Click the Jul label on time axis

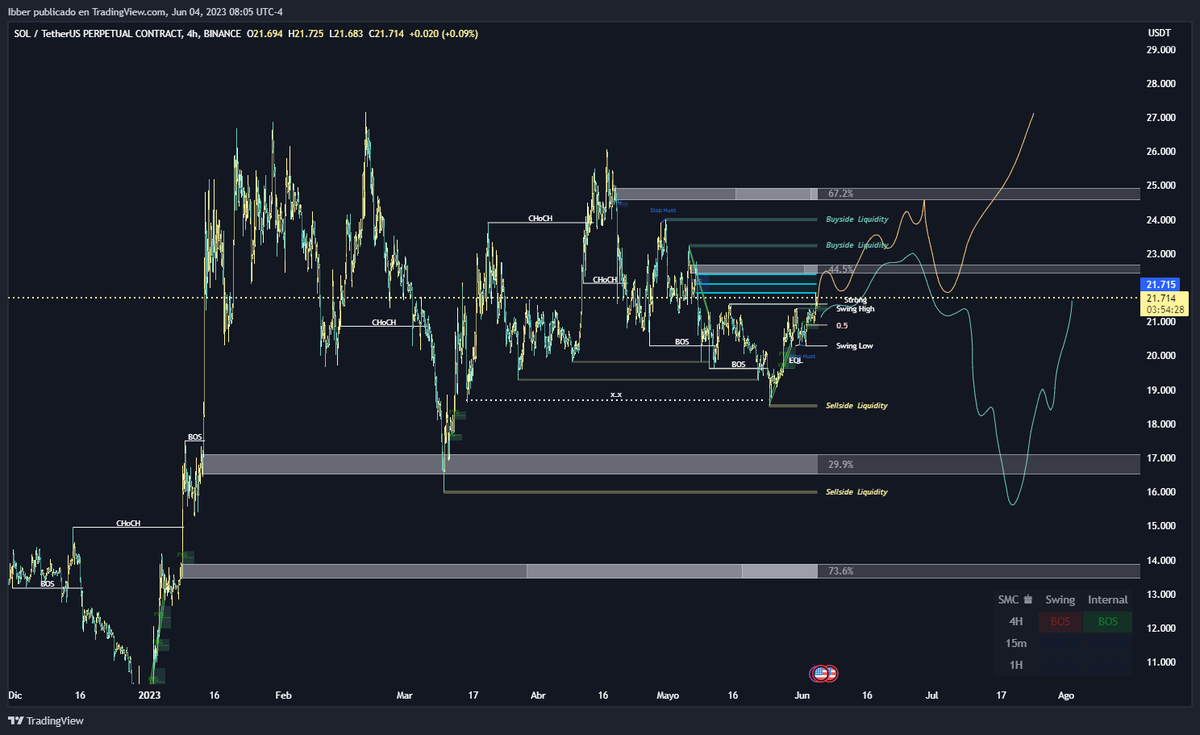tap(932, 694)
